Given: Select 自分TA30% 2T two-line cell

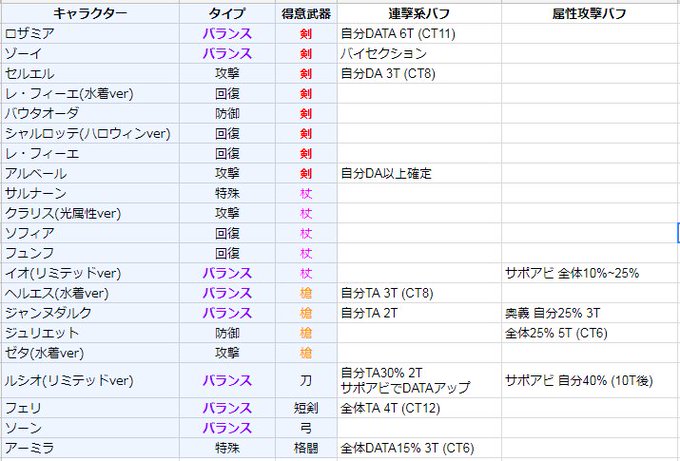Looking at the screenshot, I should [419, 380].
